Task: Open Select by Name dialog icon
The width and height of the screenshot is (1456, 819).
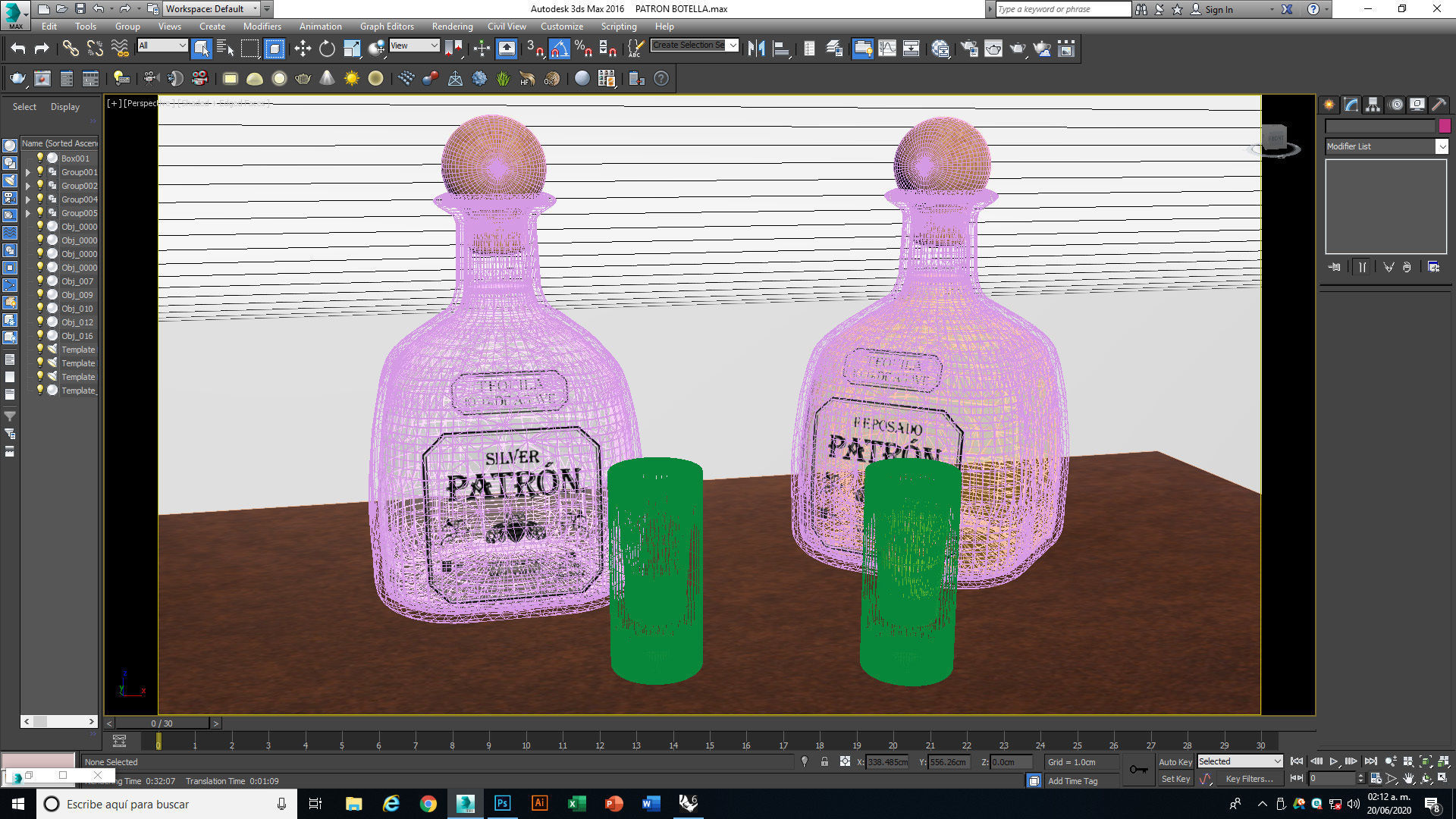Action: click(225, 49)
